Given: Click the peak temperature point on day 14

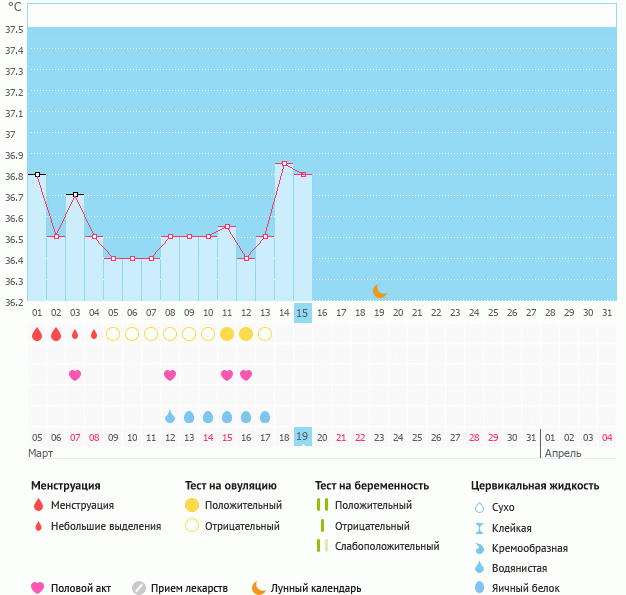Looking at the screenshot, I should [284, 164].
